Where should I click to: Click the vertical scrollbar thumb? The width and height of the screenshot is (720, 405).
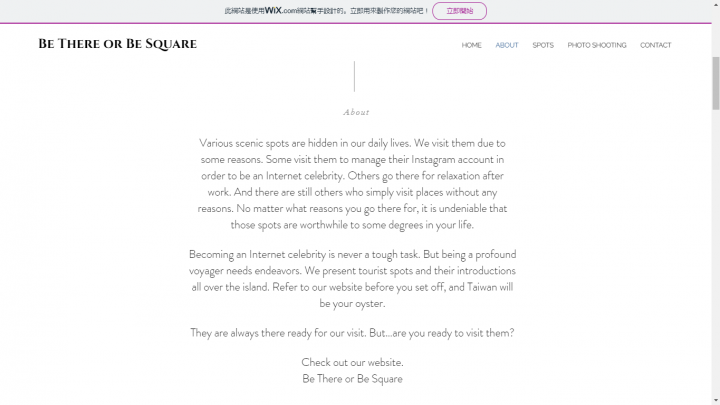(x=716, y=83)
